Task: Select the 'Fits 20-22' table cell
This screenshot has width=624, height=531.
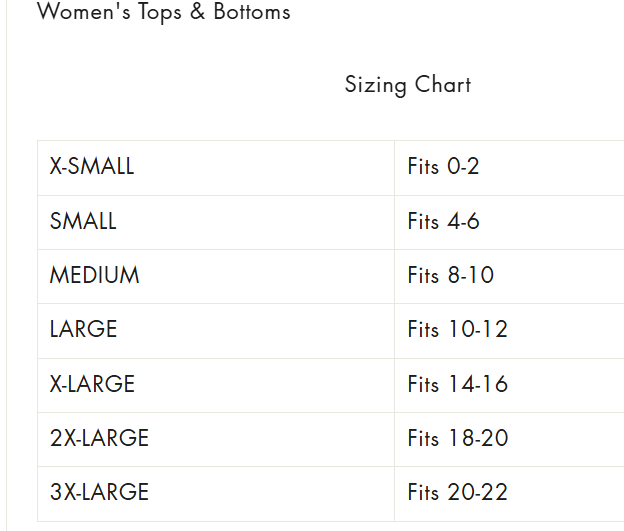Action: pyautogui.click(x=457, y=492)
